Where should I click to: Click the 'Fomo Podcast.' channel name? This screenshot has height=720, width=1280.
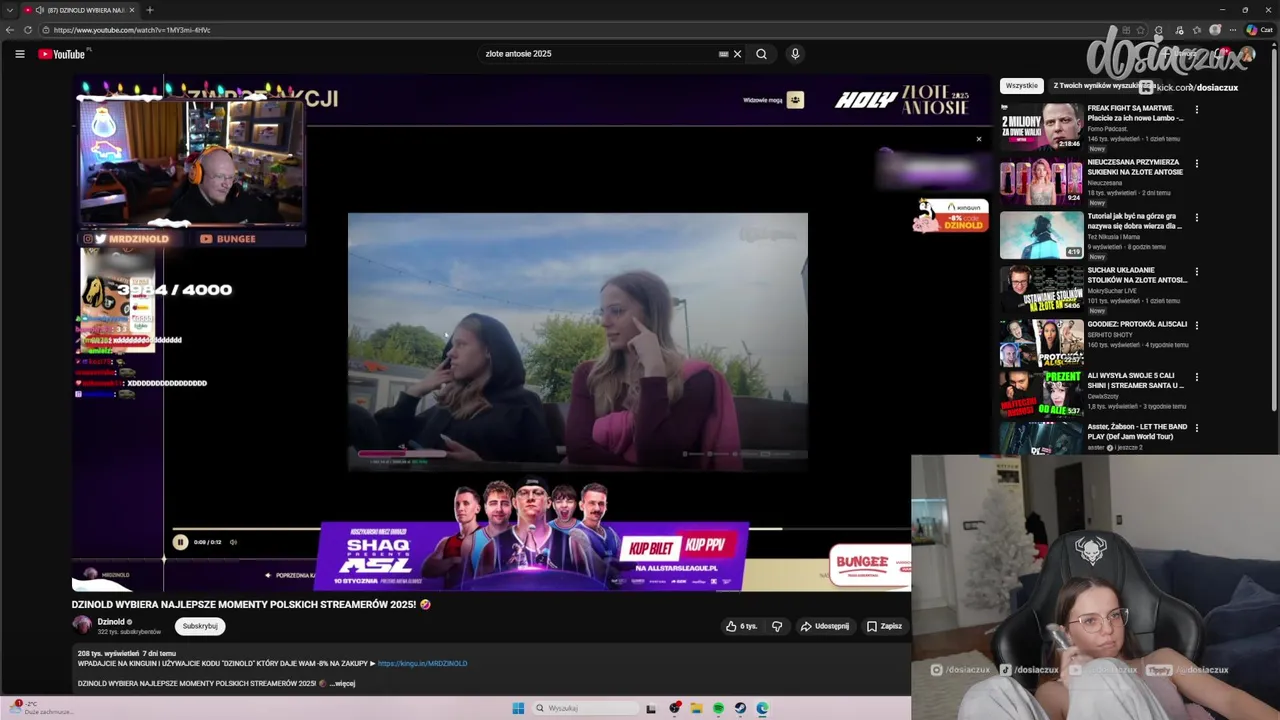pos(1108,128)
